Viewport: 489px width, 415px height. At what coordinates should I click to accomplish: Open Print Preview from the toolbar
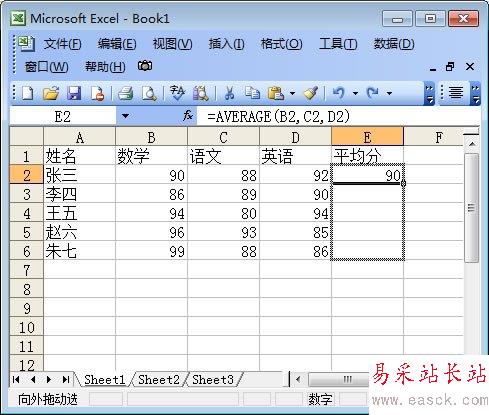tap(149, 93)
